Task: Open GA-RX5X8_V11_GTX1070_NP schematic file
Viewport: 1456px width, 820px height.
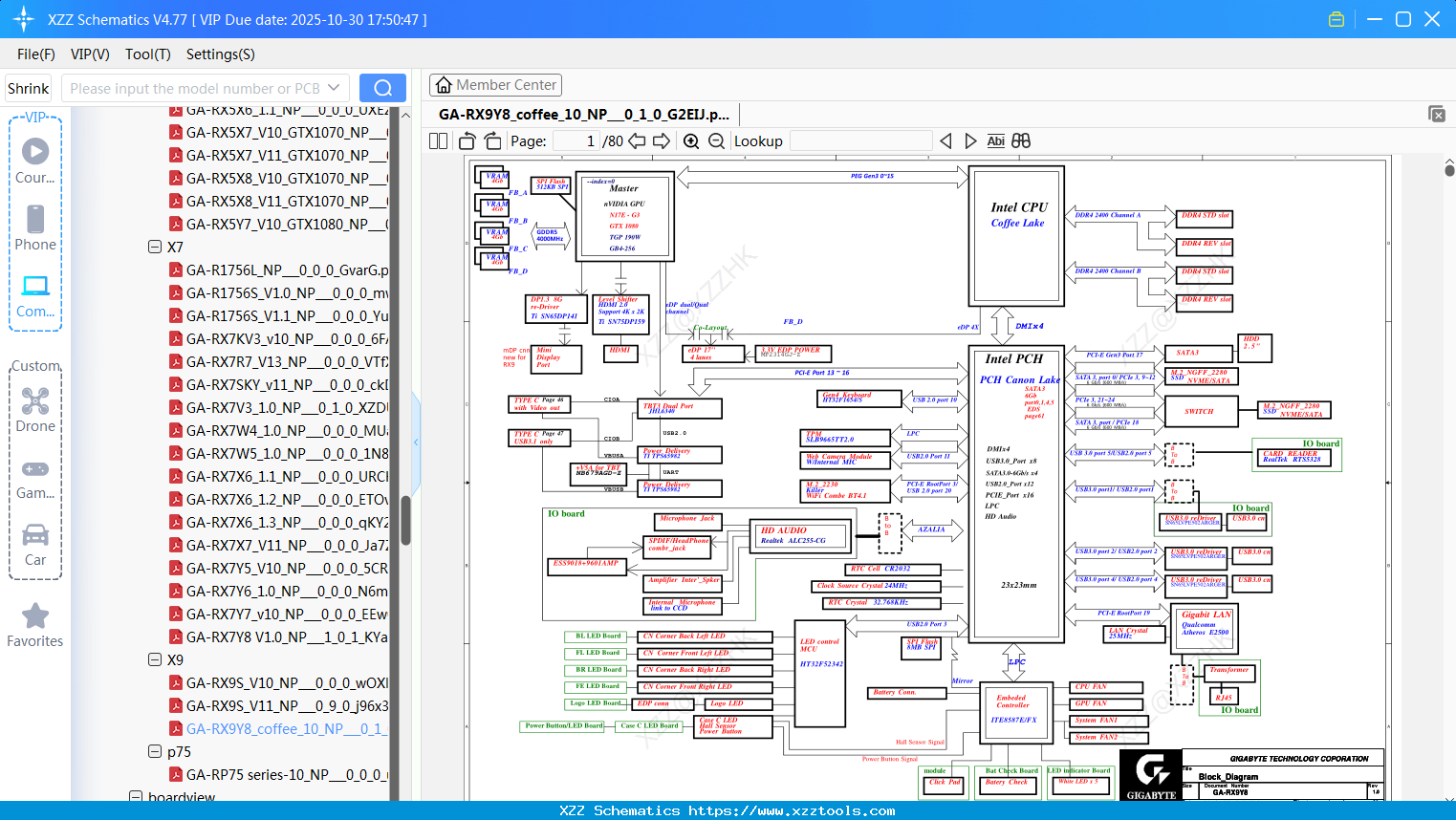Action: 287,201
